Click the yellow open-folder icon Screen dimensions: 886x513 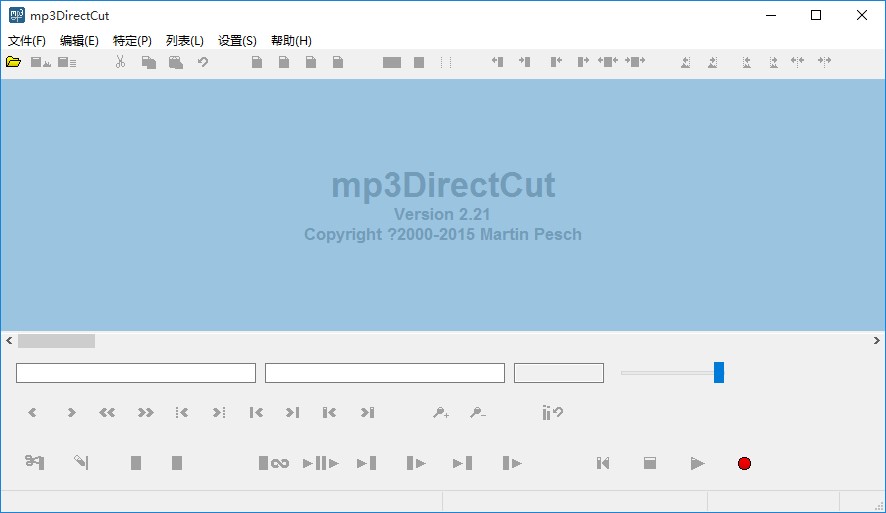pyautogui.click(x=14, y=62)
